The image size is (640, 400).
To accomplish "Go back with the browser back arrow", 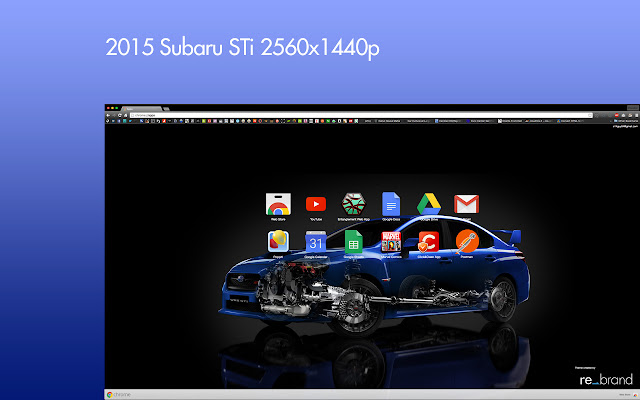I will pos(108,116).
